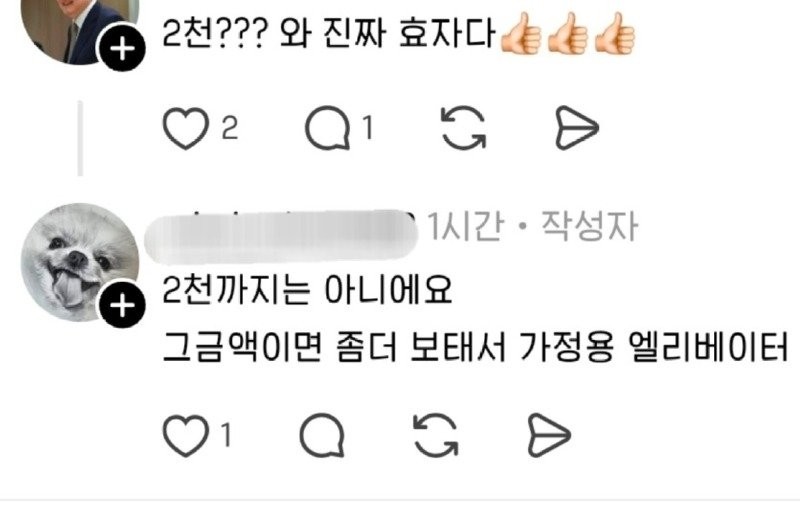The height and width of the screenshot is (505, 800).
Task: Select the '작성자' author label
Action: 589,226
